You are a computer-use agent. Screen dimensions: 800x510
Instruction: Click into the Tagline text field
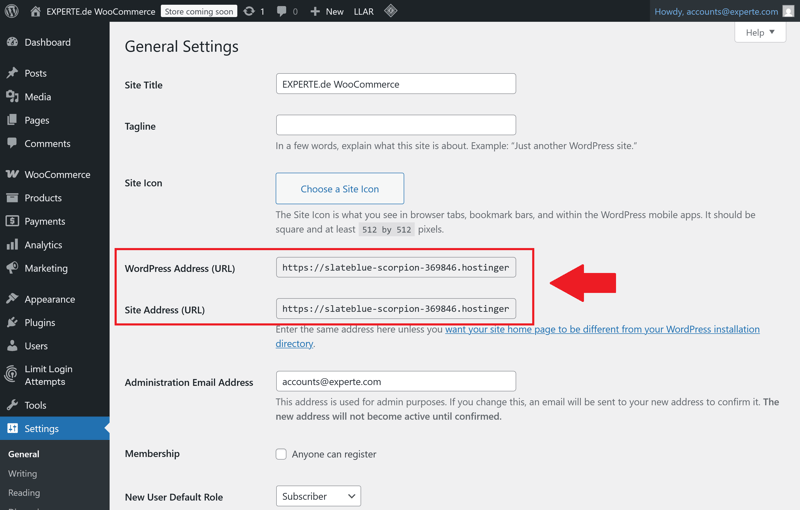(396, 125)
